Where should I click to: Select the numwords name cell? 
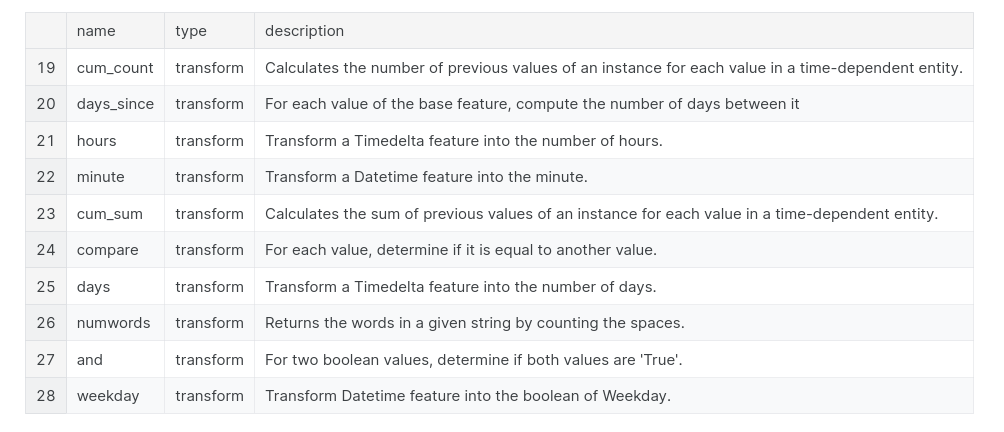[x=113, y=323]
